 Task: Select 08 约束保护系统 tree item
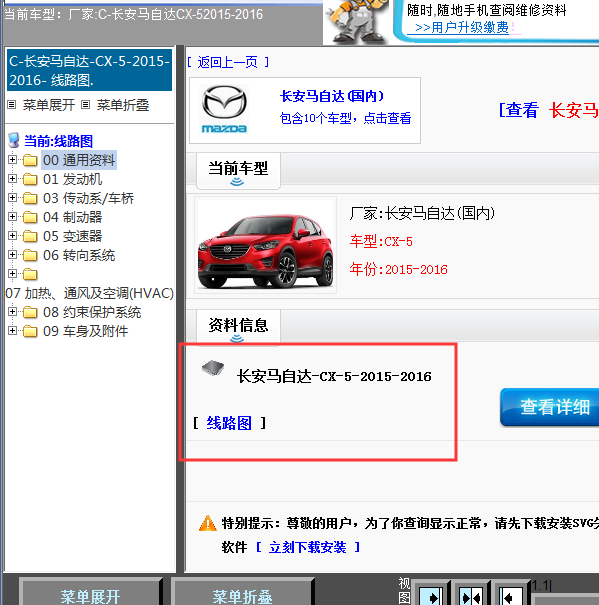(92, 312)
